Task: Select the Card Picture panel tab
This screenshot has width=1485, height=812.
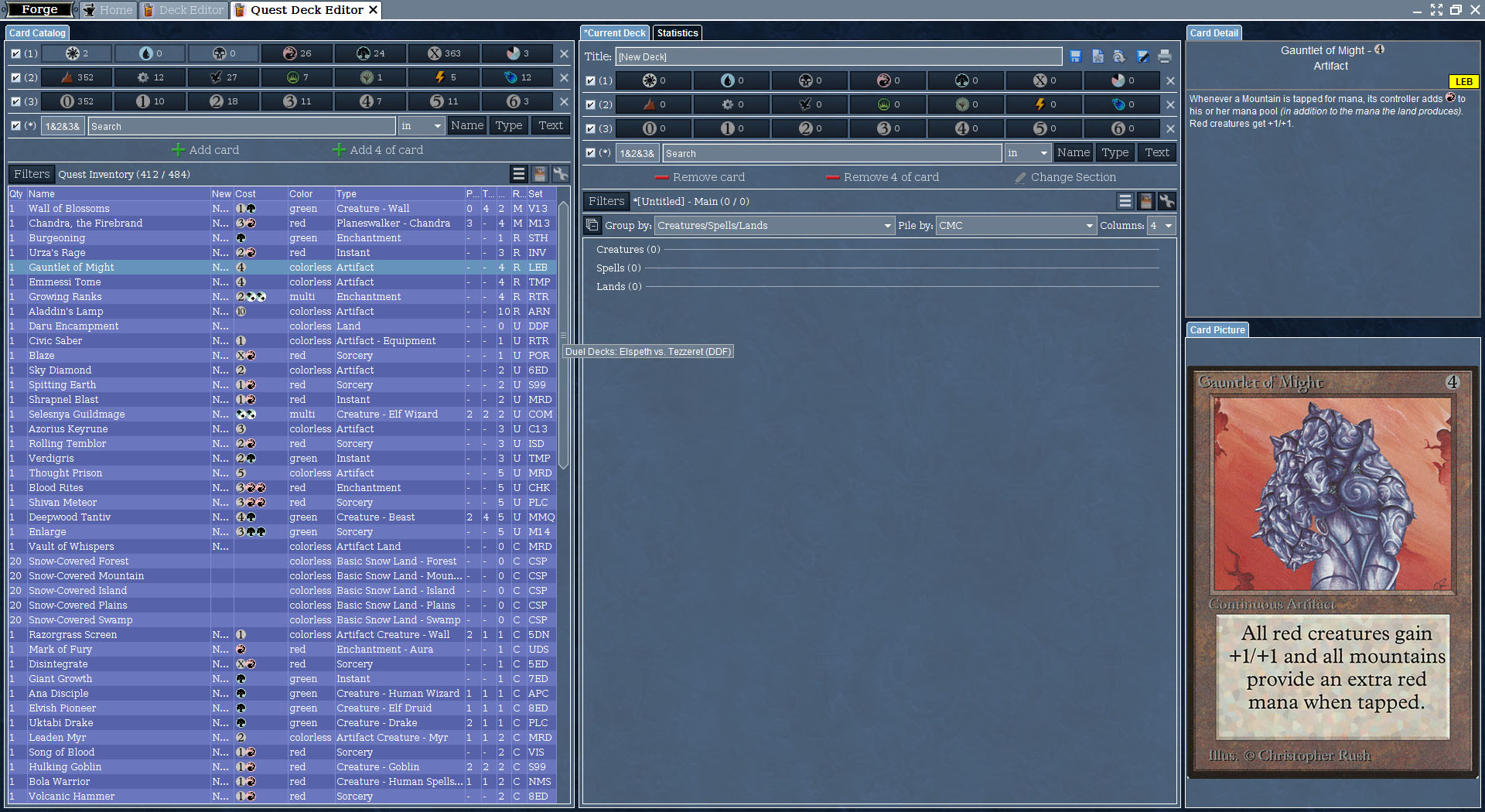Action: click(x=1217, y=329)
